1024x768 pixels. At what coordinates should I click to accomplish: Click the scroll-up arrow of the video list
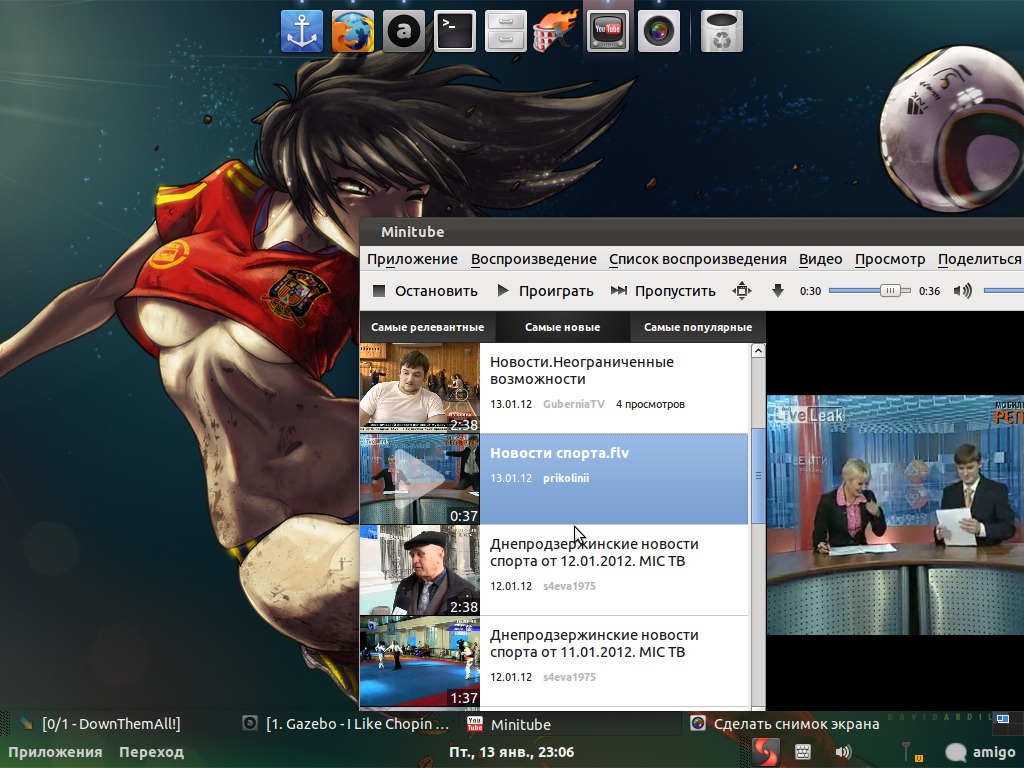click(758, 351)
